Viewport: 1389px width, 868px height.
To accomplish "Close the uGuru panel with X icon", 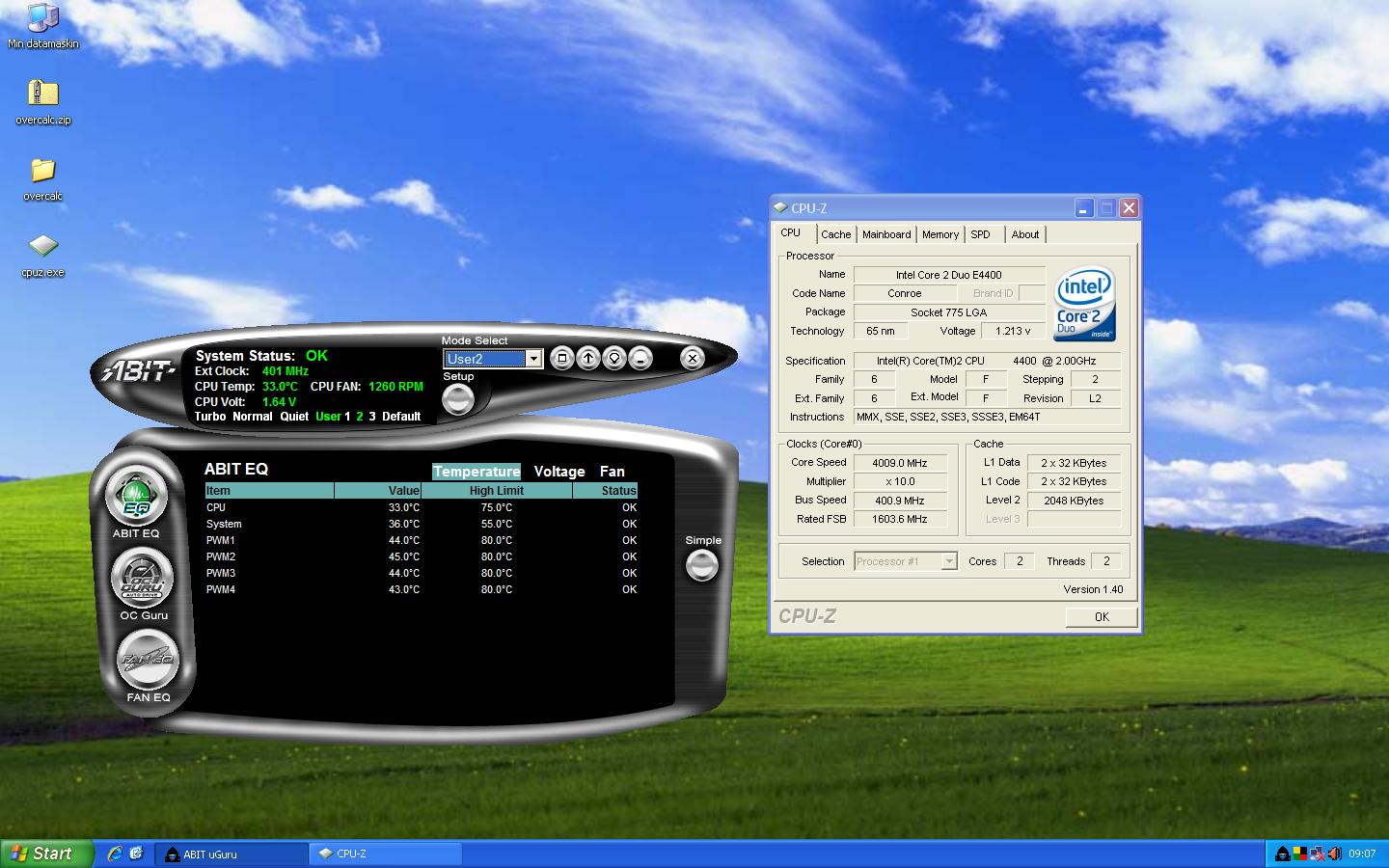I will [x=692, y=358].
